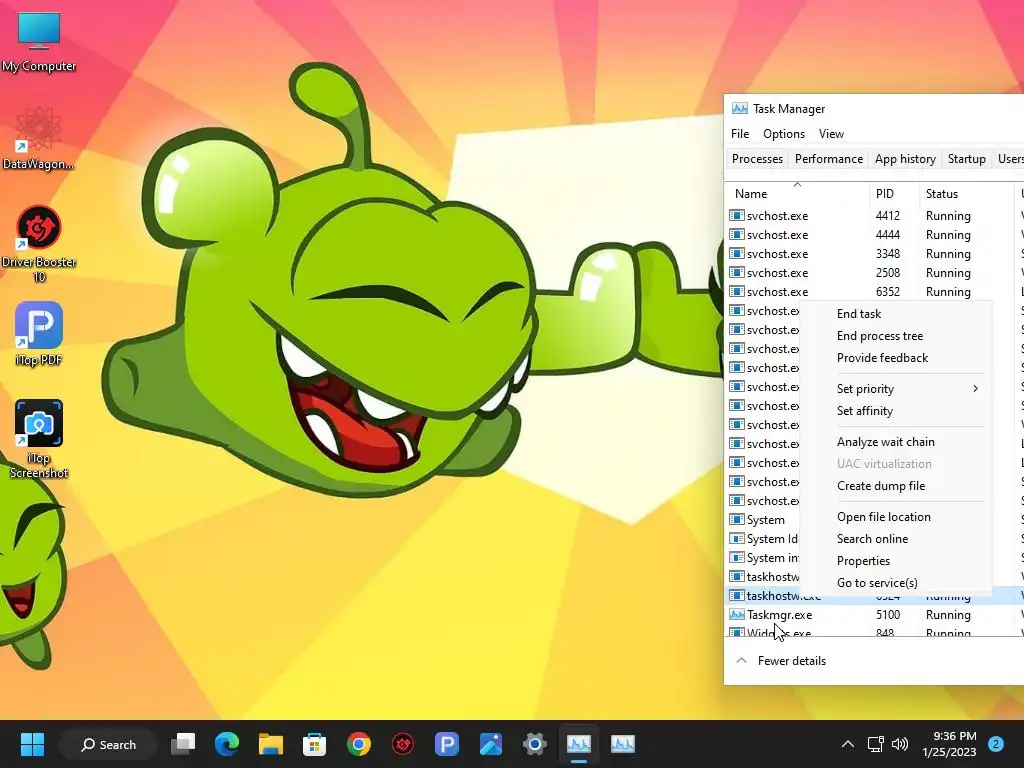Select svchost.exe row with PID 6352
The width and height of the screenshot is (1024, 768).
874,291
